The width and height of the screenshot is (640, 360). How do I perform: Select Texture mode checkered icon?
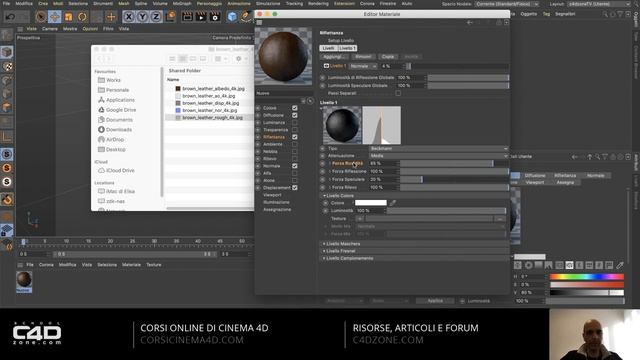click(7, 66)
